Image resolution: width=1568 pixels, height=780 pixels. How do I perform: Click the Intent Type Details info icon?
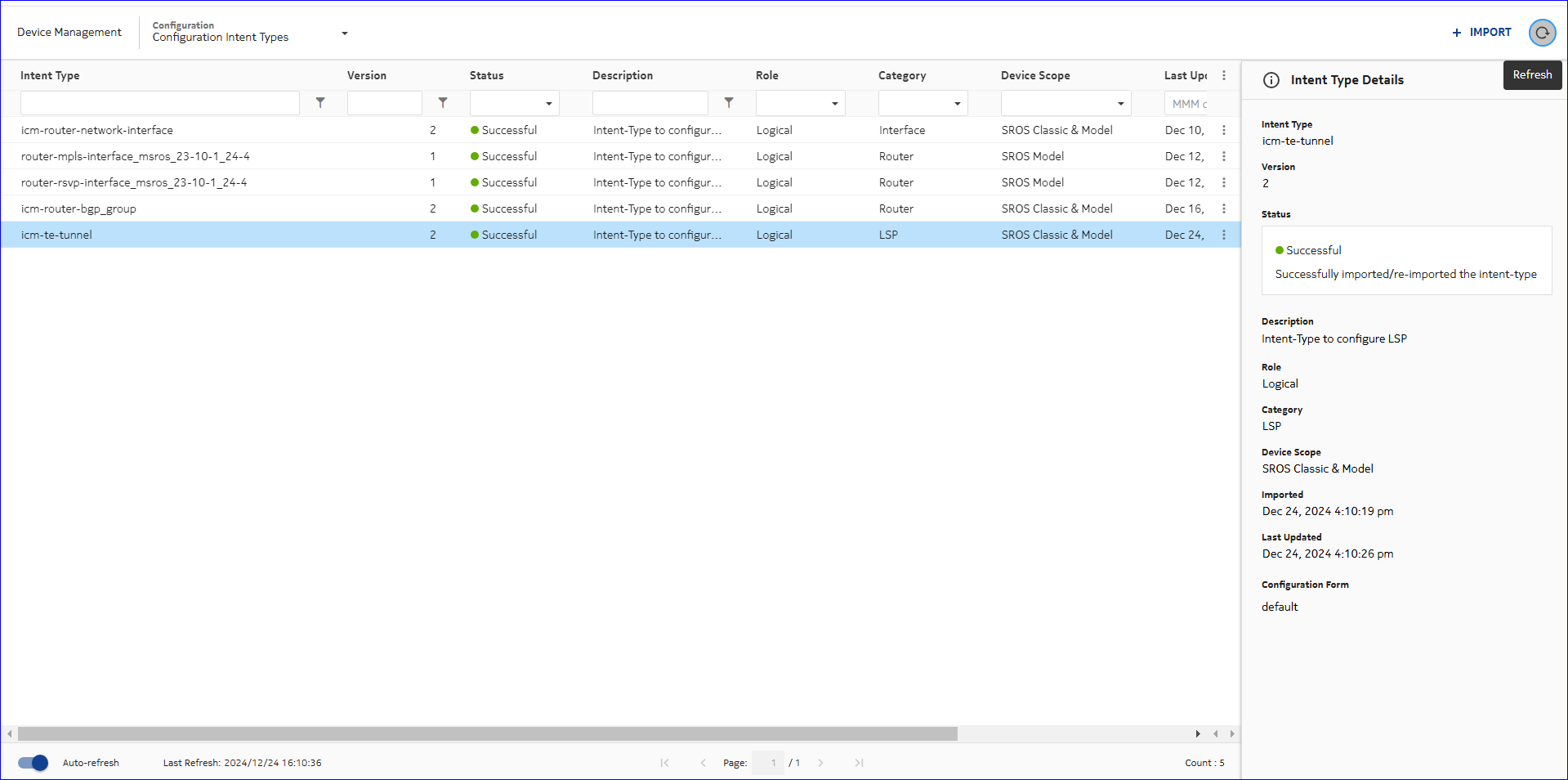(x=1271, y=80)
